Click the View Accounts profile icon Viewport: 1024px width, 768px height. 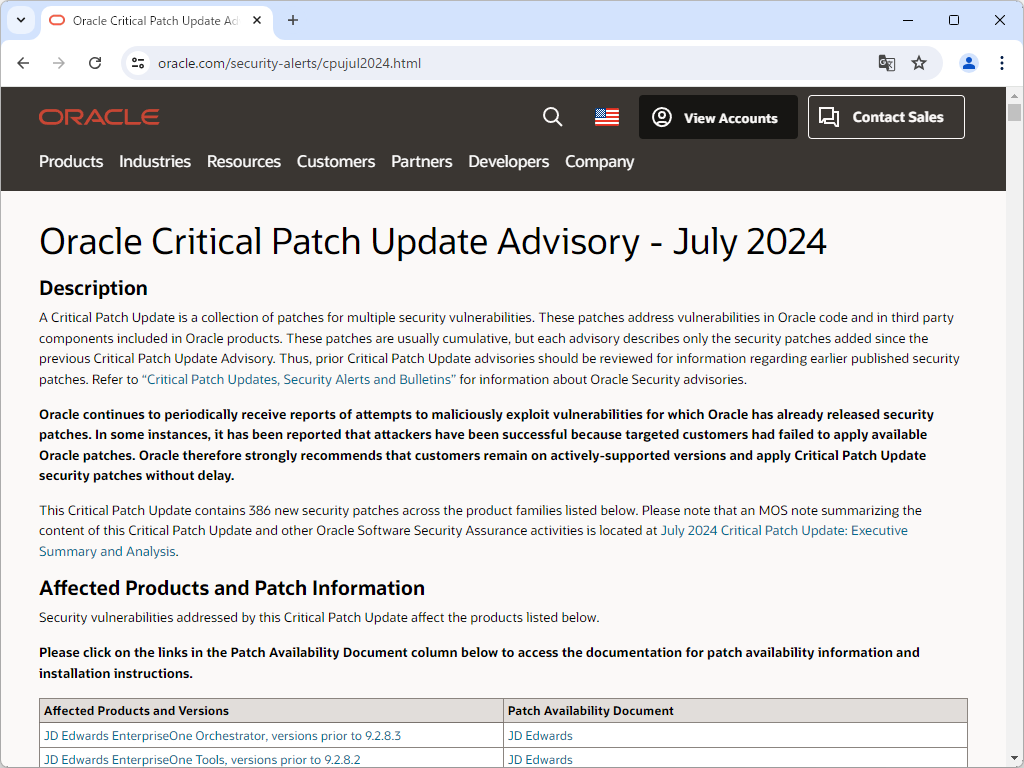click(661, 117)
